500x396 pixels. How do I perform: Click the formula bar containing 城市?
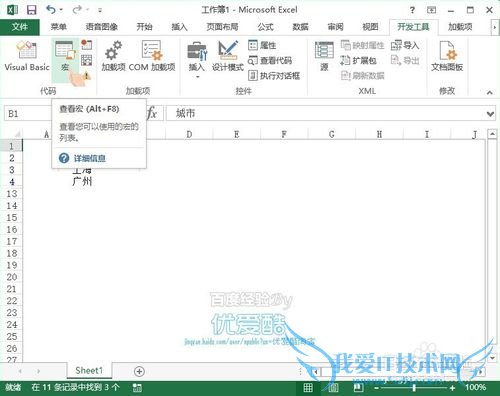[325, 114]
